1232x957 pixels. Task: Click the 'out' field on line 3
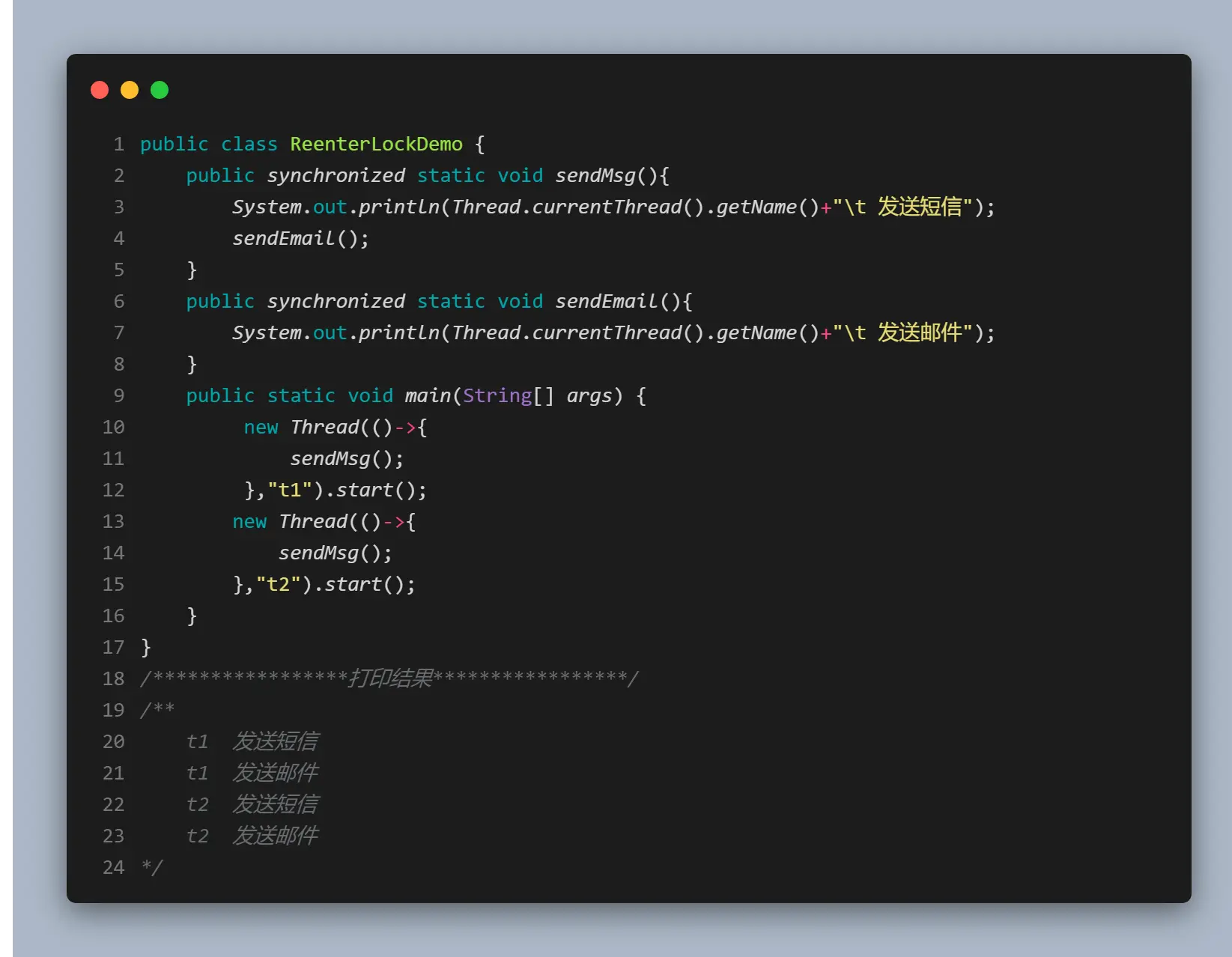[x=330, y=207]
